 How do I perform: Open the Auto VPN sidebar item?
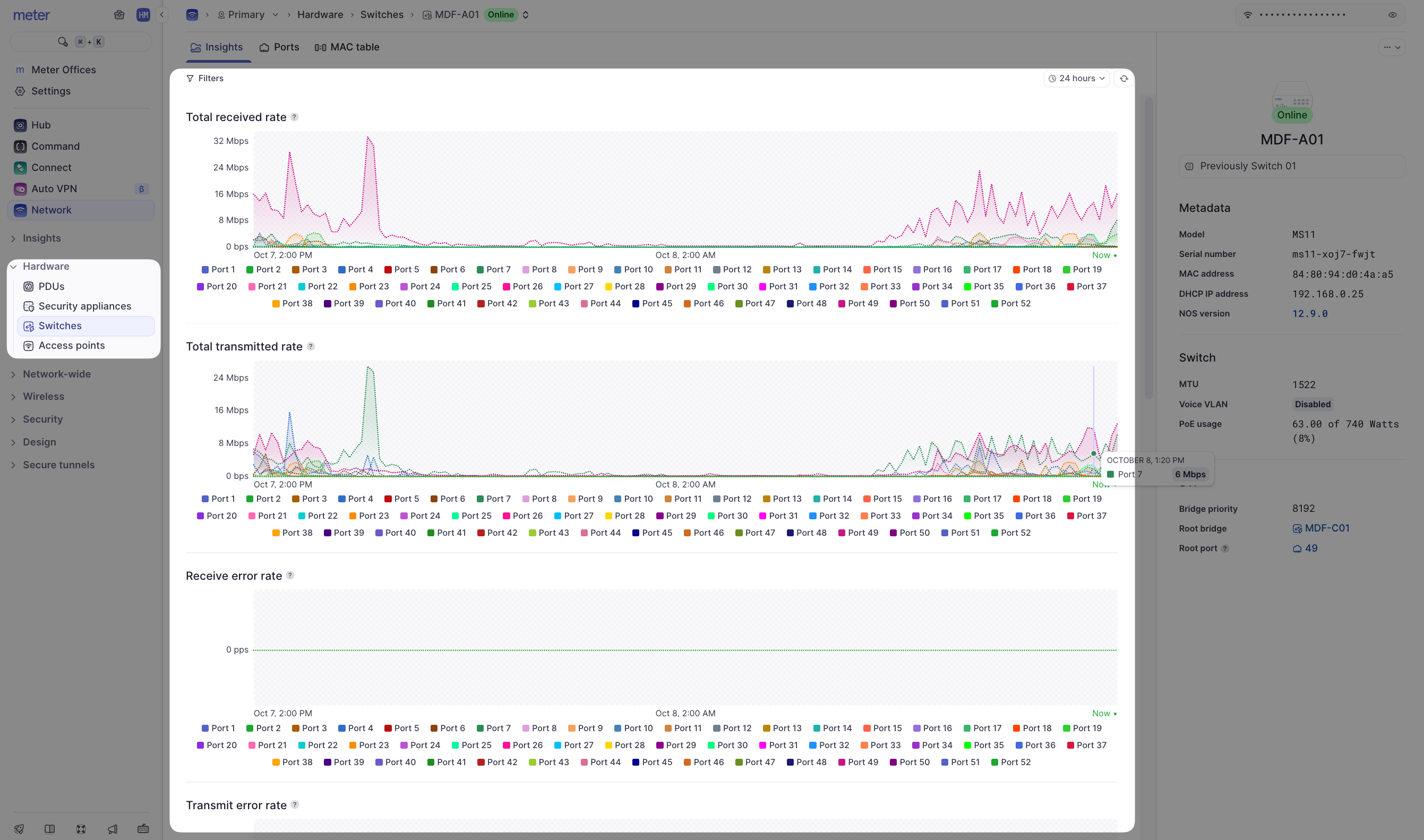click(54, 189)
